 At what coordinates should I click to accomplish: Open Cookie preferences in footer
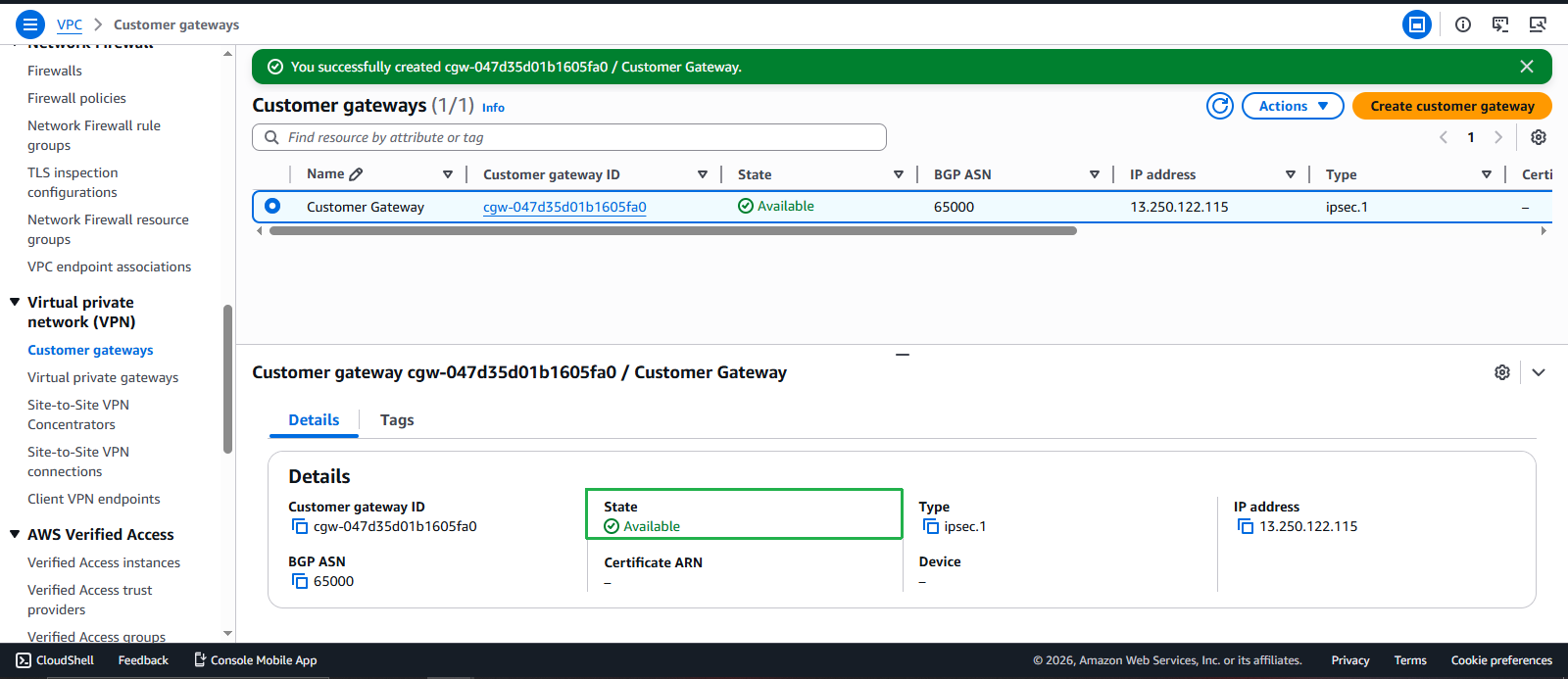[1501, 660]
